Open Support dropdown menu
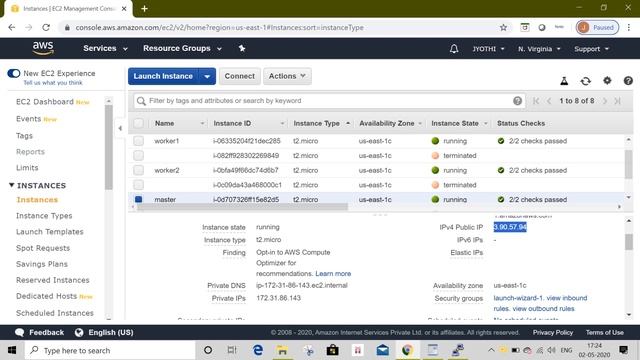Viewport: 640px width, 360px height. point(591,49)
